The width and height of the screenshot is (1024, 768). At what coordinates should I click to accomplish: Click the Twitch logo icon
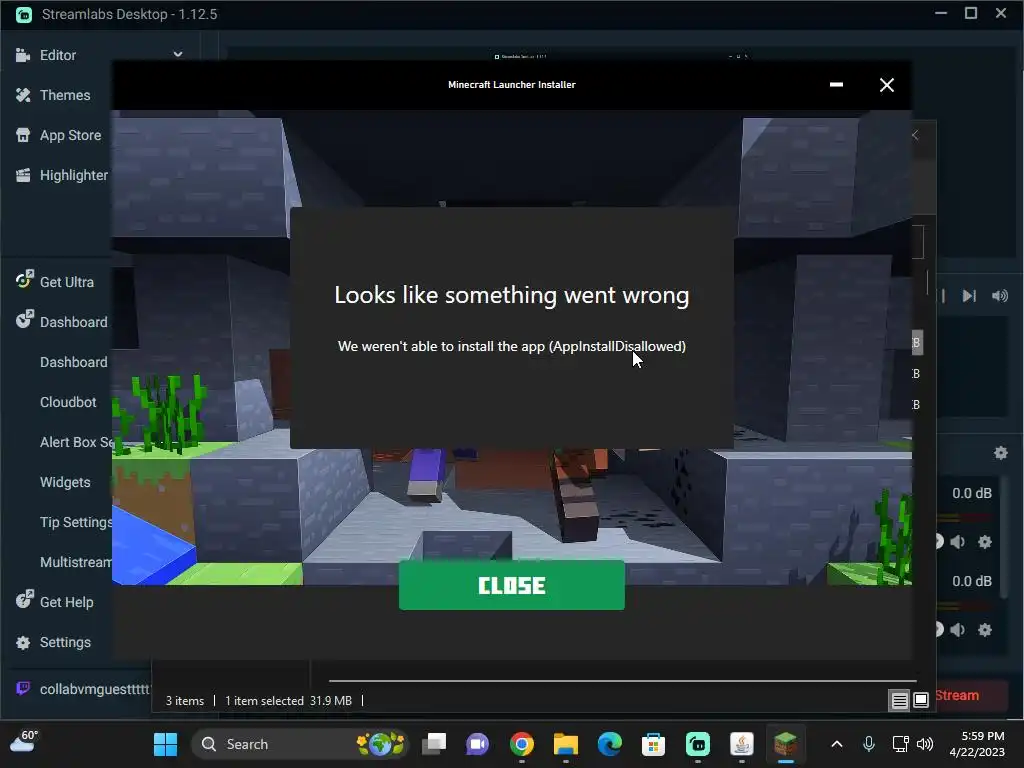[x=23, y=688]
